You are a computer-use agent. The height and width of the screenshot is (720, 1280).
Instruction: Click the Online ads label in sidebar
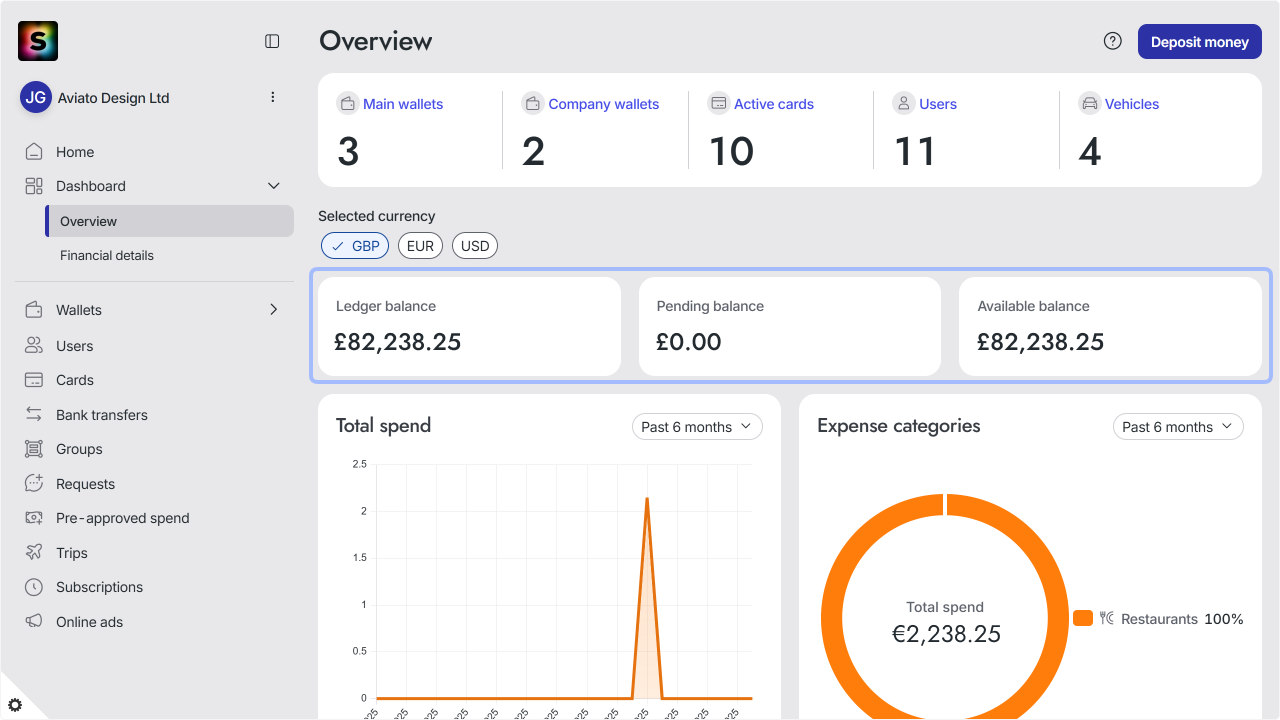(x=90, y=622)
